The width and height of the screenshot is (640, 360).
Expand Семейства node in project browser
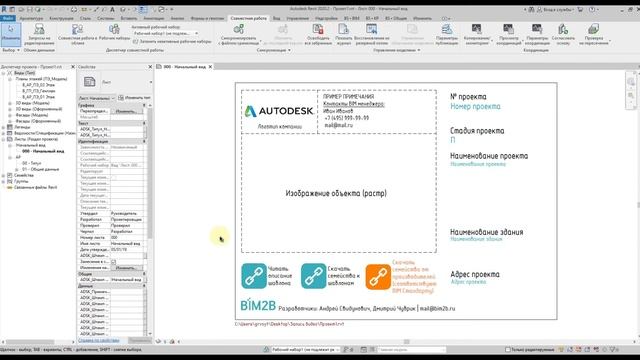[4, 176]
